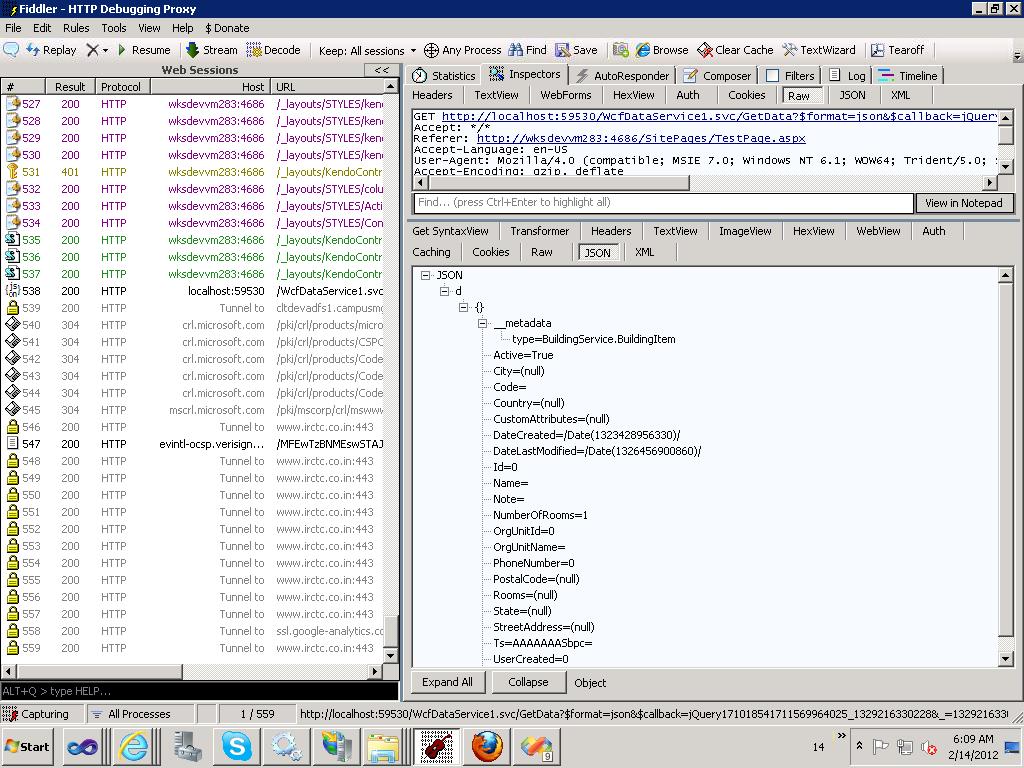The image size is (1024, 768).
Task: Open Find sessions with binoculars icon
Action: [527, 50]
